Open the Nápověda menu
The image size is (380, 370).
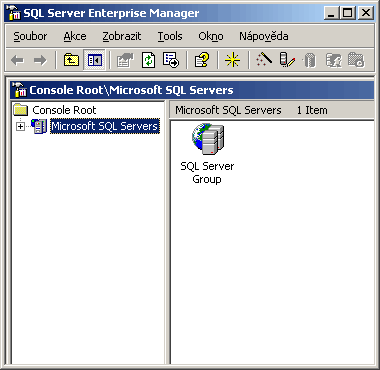(x=264, y=36)
